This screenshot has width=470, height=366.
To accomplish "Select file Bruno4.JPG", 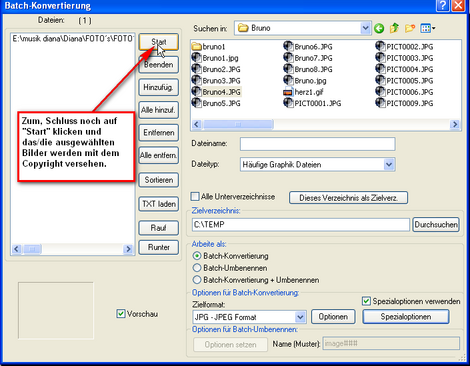I will coord(216,92).
